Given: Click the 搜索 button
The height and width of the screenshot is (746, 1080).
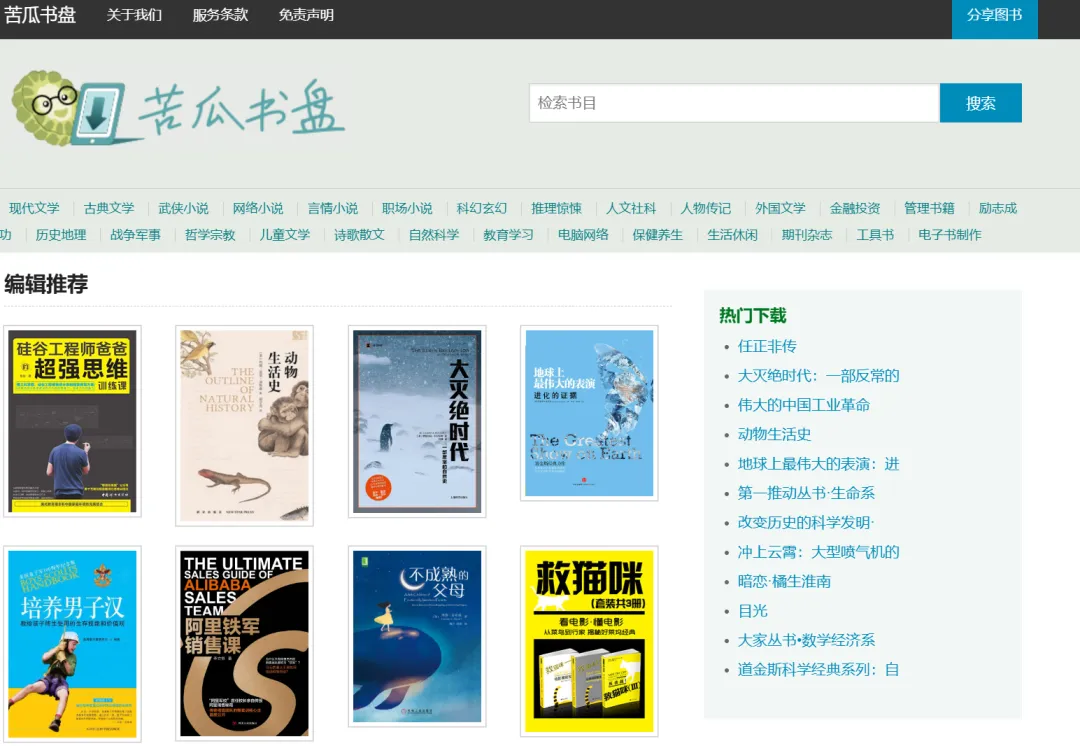Looking at the screenshot, I should [x=981, y=103].
